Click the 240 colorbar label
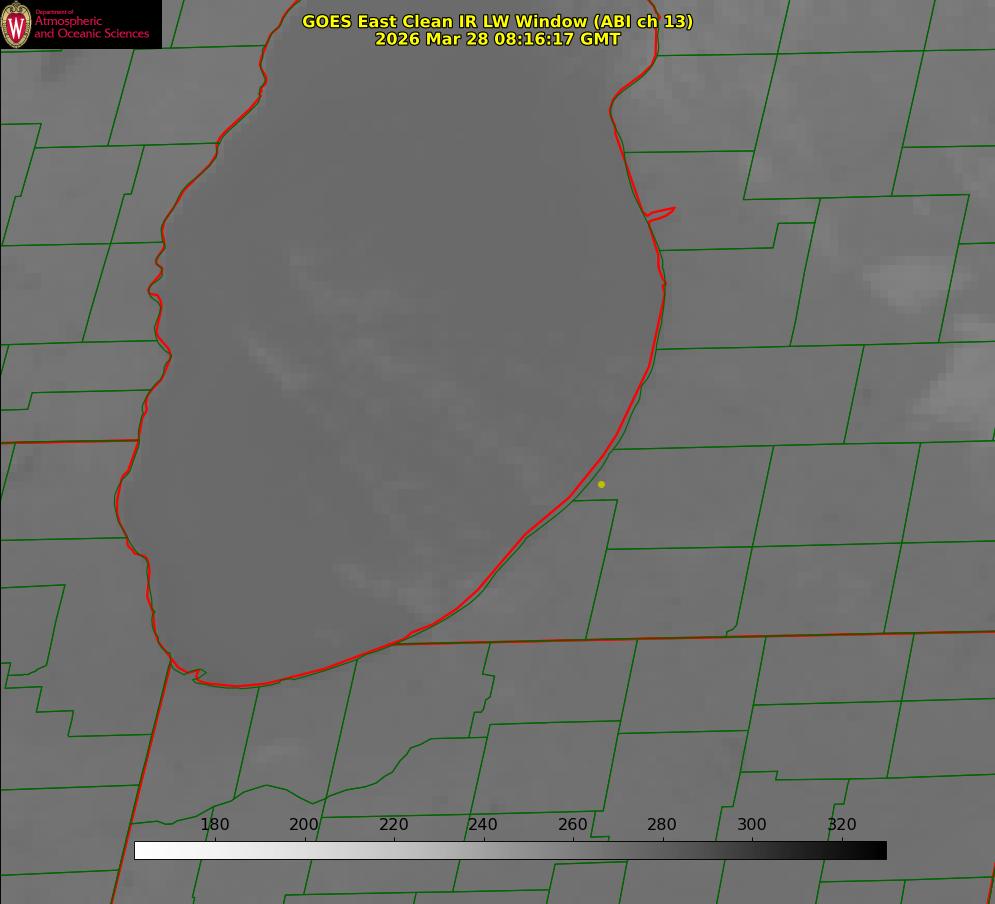 tap(483, 824)
